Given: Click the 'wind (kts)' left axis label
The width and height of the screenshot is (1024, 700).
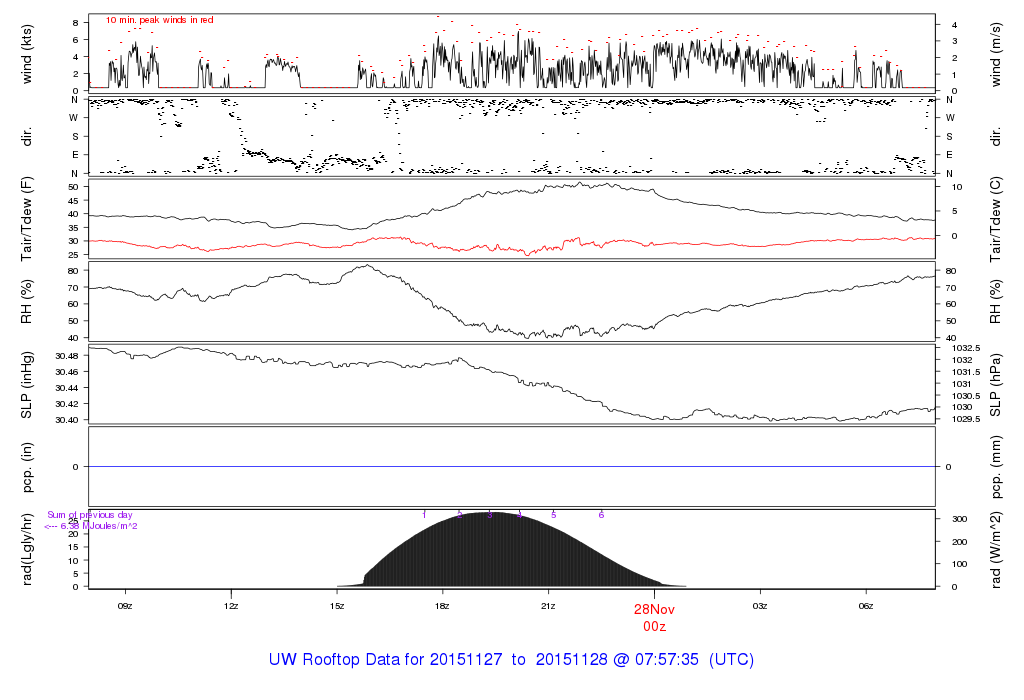Looking at the screenshot, I should click(x=28, y=52).
